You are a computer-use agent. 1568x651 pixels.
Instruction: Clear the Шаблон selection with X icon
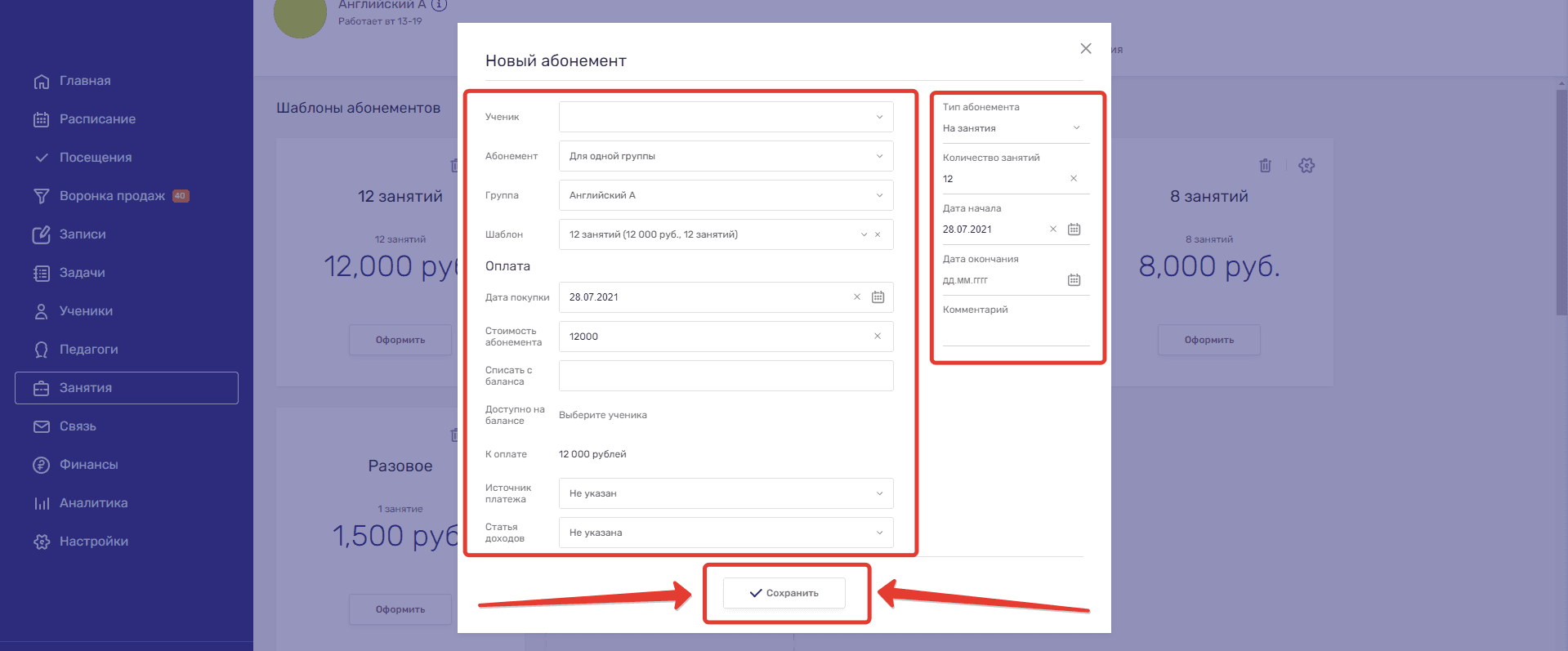point(878,235)
